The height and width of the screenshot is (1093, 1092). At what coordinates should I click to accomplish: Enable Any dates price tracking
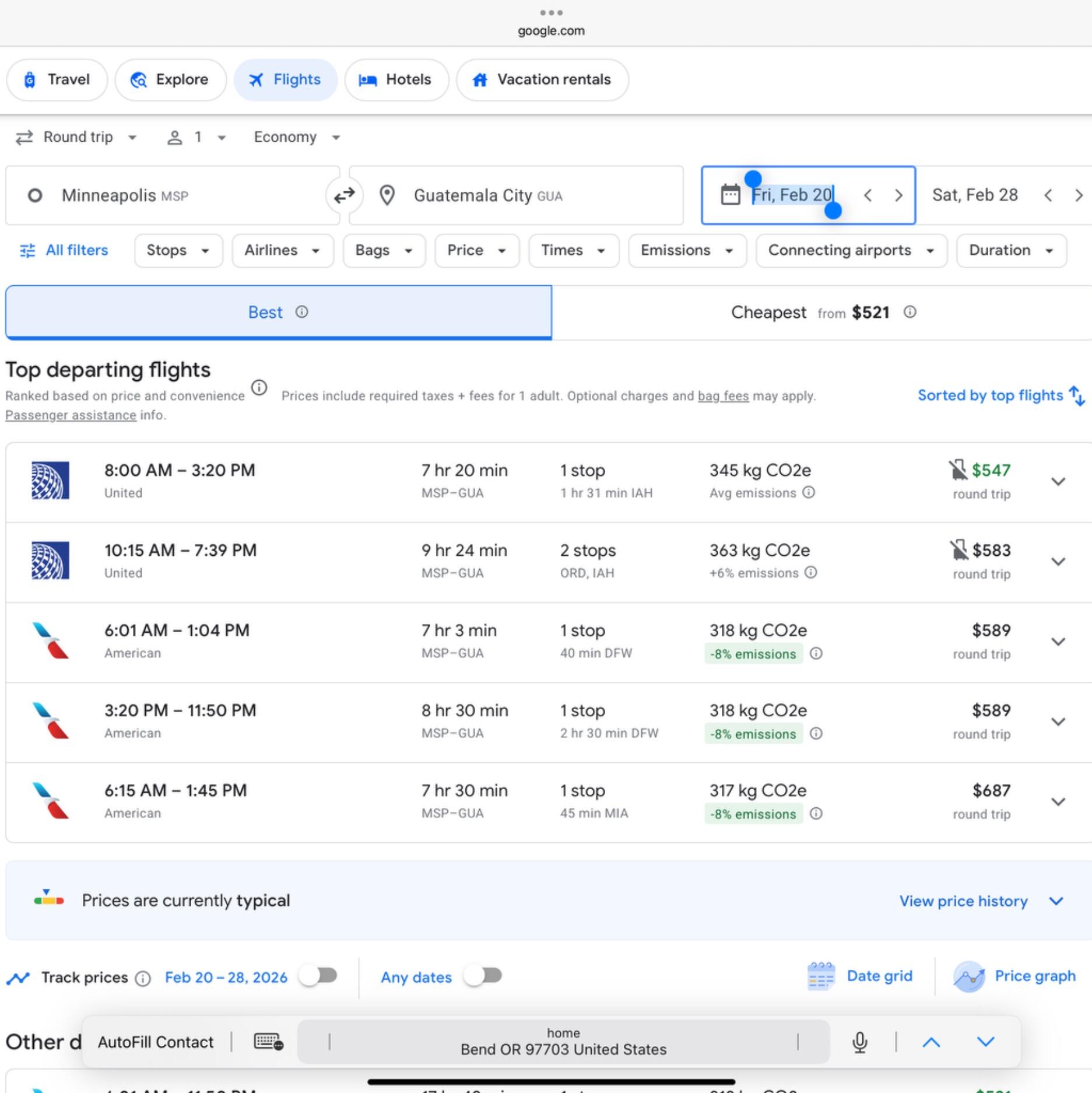[x=483, y=976]
